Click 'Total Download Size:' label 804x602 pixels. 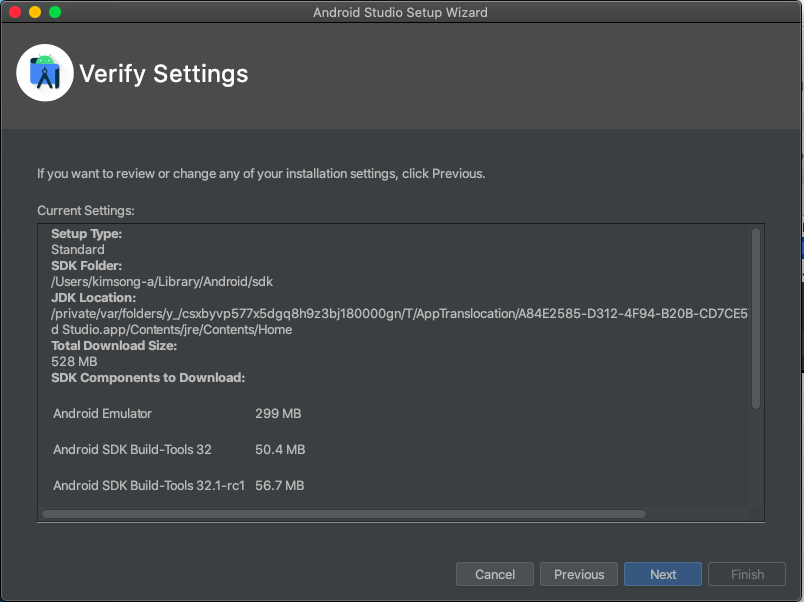[114, 346]
